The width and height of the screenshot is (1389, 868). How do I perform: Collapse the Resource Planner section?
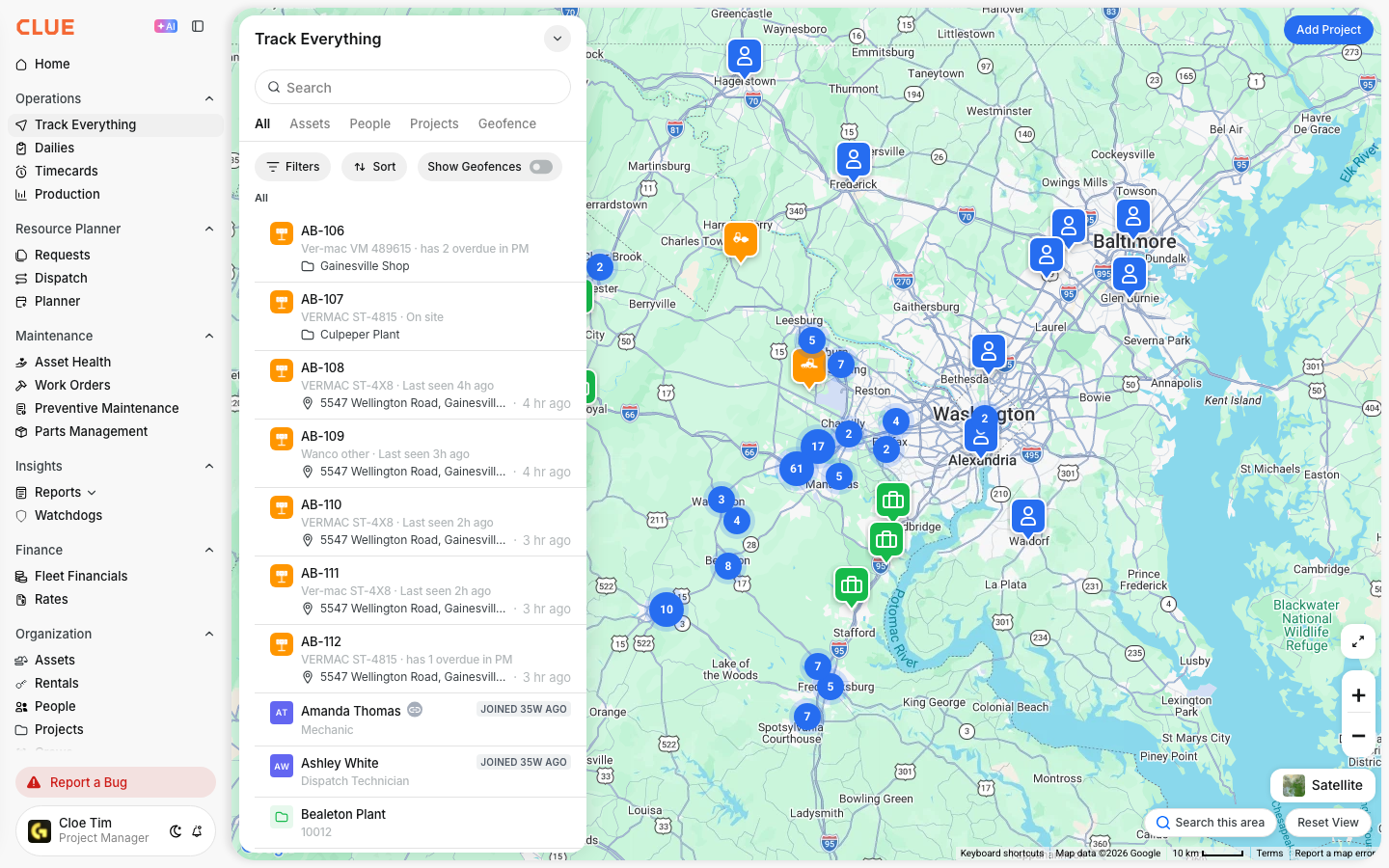click(209, 229)
